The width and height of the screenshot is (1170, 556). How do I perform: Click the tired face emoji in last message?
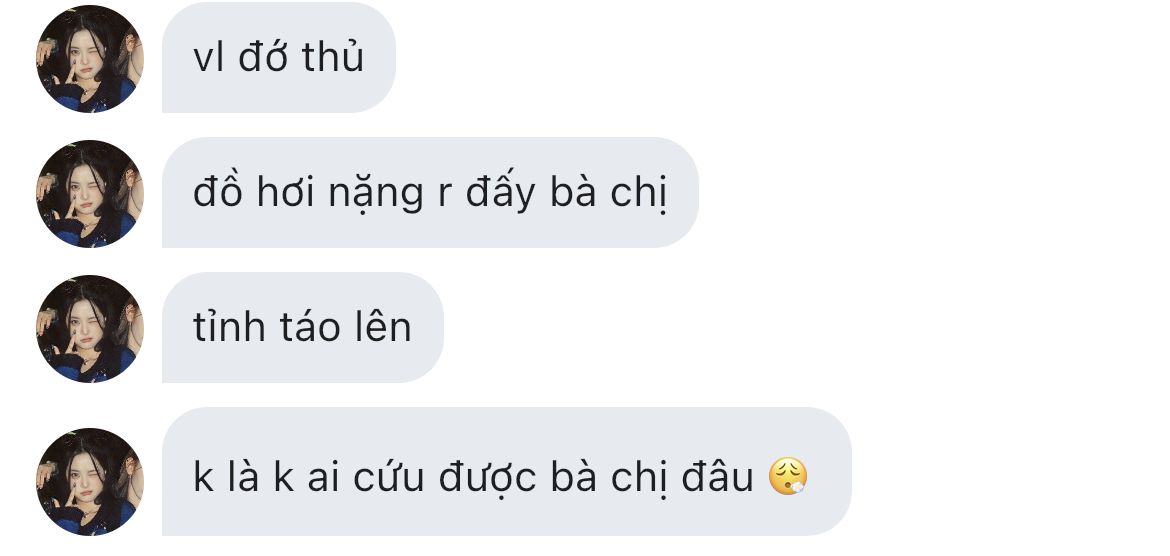(x=788, y=477)
